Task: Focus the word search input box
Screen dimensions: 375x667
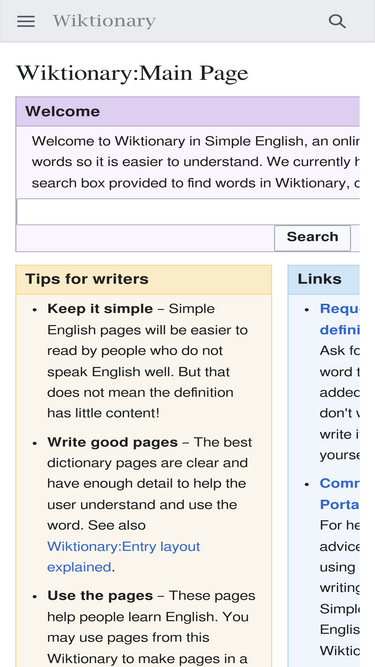Action: (188, 211)
